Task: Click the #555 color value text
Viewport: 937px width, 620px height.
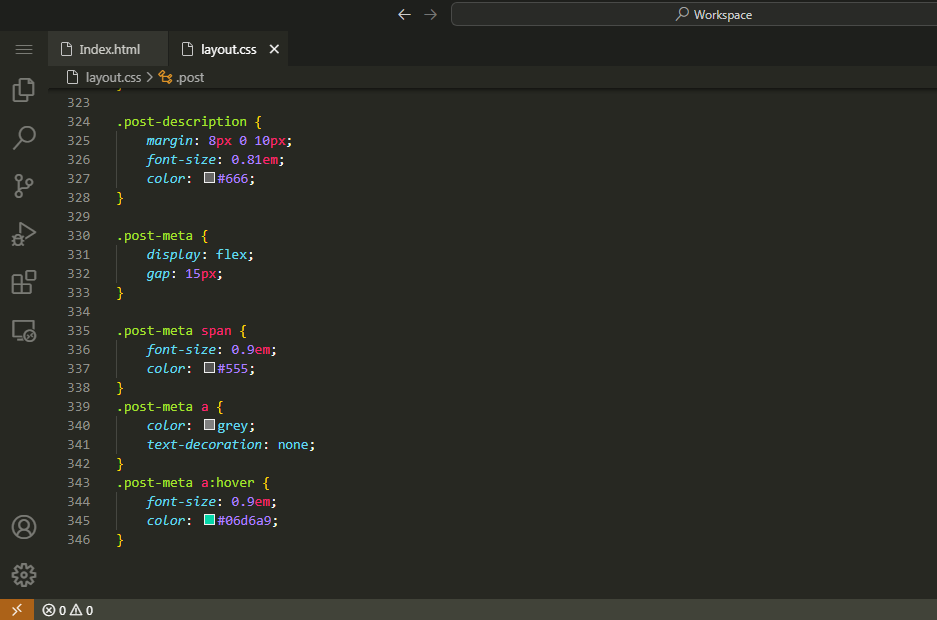Action: (232, 369)
